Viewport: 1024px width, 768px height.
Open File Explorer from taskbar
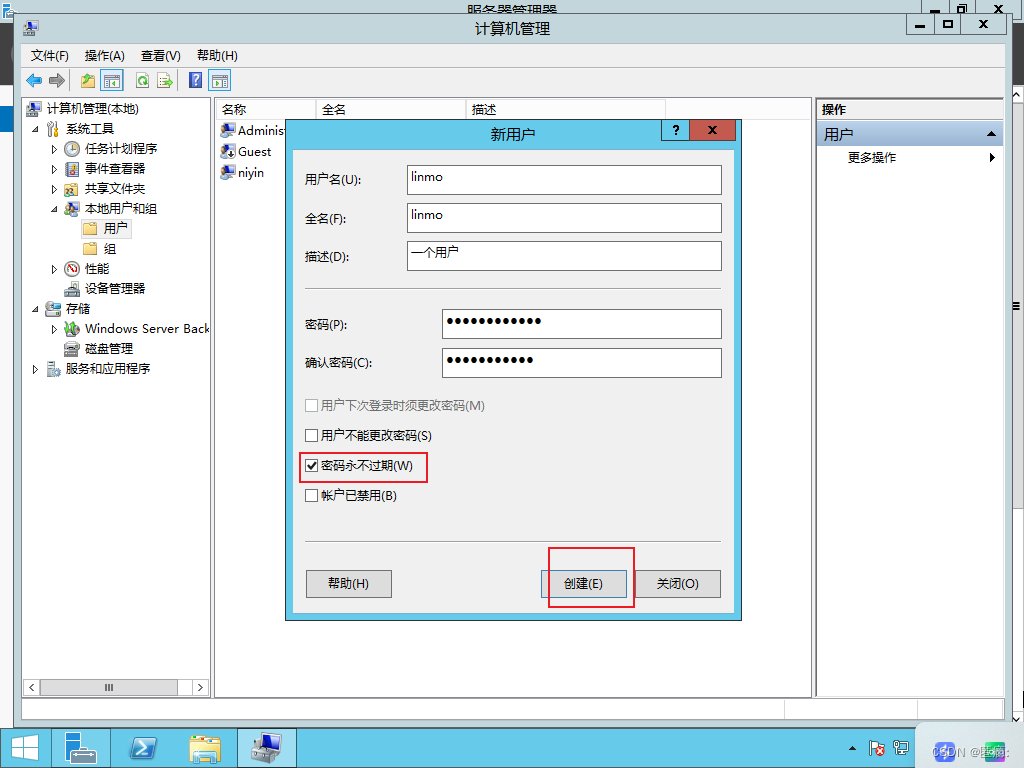tap(205, 748)
